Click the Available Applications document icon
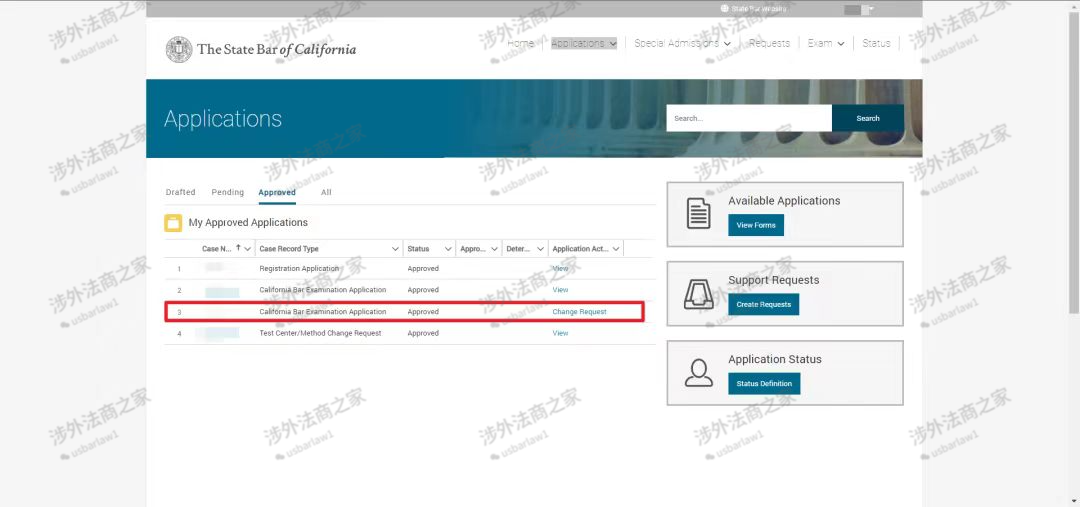Image resolution: width=1080 pixels, height=507 pixels. (698, 213)
